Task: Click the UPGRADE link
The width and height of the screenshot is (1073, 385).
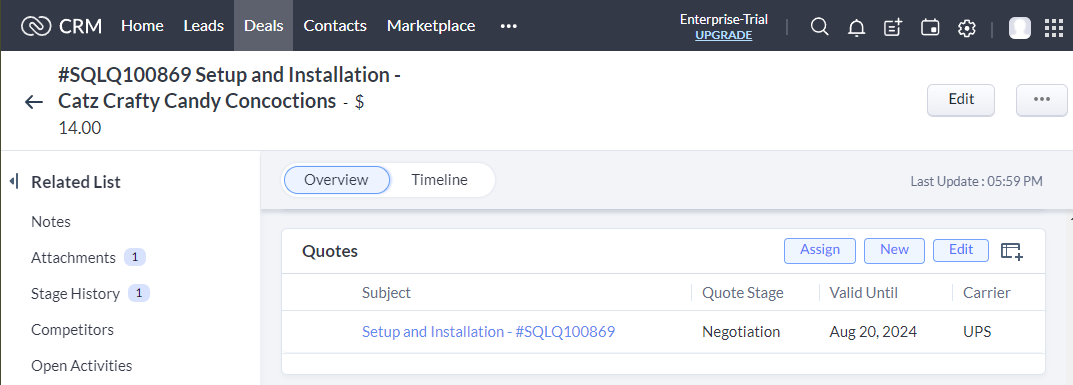Action: 723,35
